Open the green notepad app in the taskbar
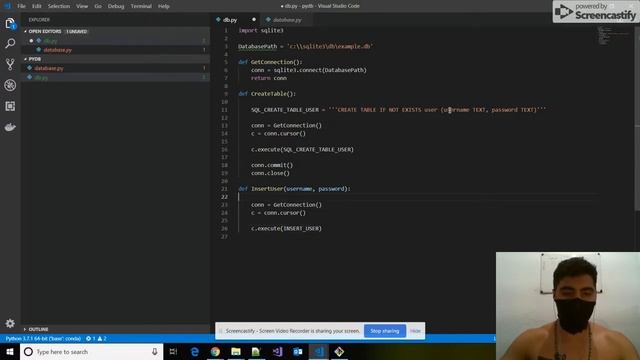 256,351
